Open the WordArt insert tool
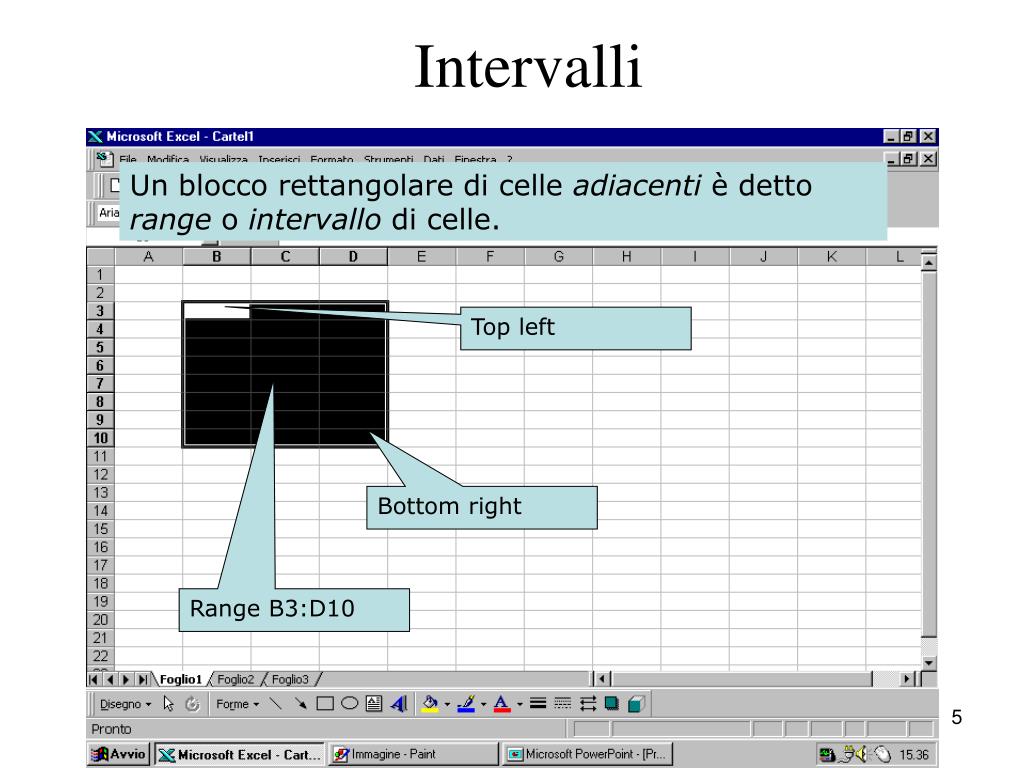 click(x=398, y=703)
